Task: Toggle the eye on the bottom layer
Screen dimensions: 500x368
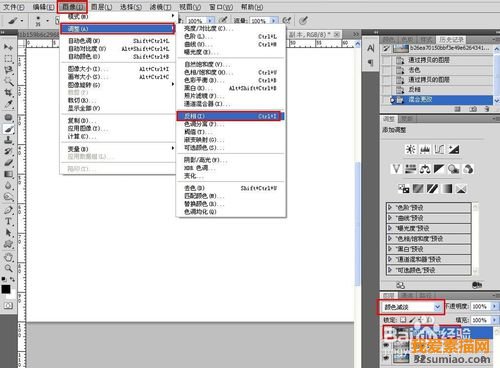Action: (x=386, y=358)
